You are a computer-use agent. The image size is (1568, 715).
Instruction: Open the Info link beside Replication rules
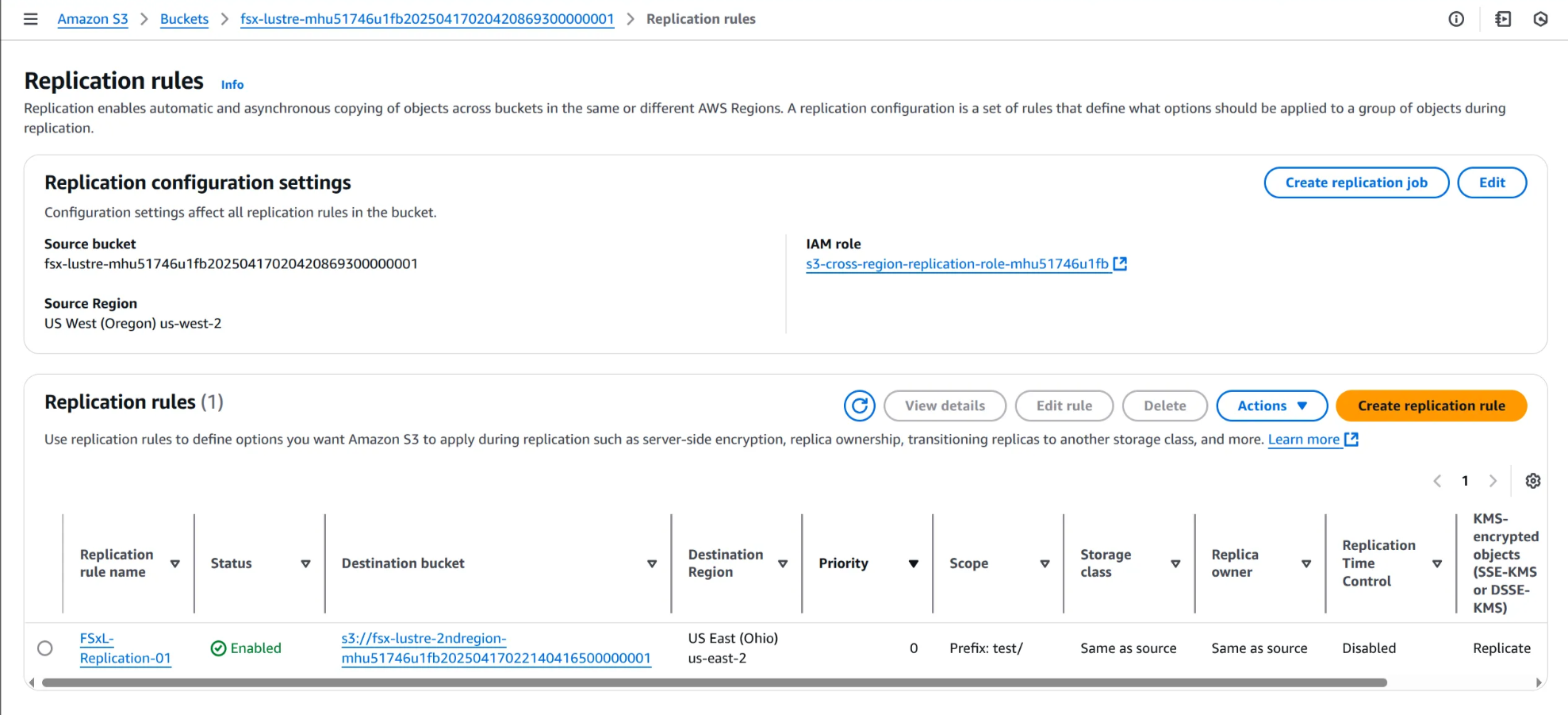pyautogui.click(x=232, y=85)
